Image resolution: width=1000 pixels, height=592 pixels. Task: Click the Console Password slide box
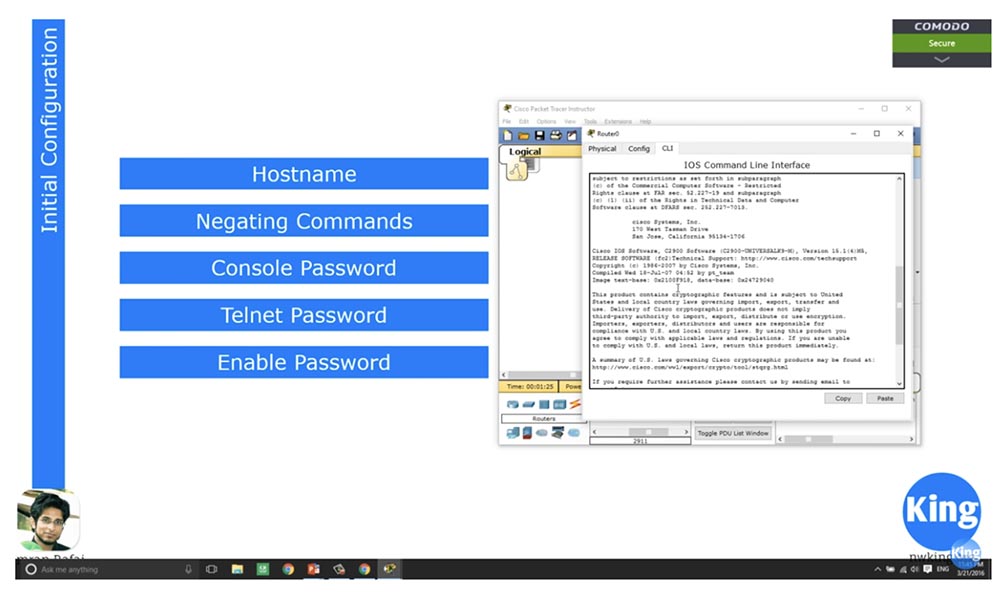point(304,267)
